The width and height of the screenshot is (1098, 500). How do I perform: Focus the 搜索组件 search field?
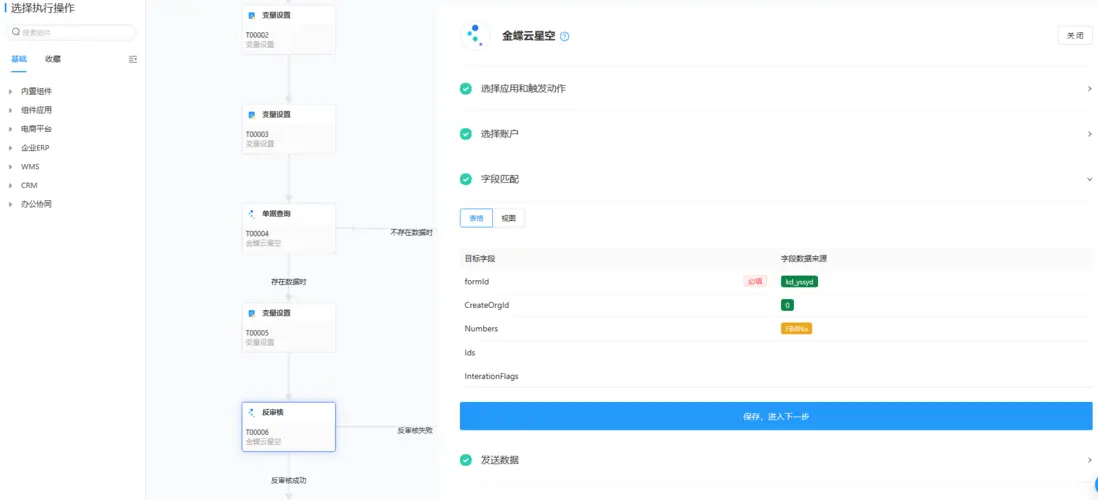pos(71,32)
